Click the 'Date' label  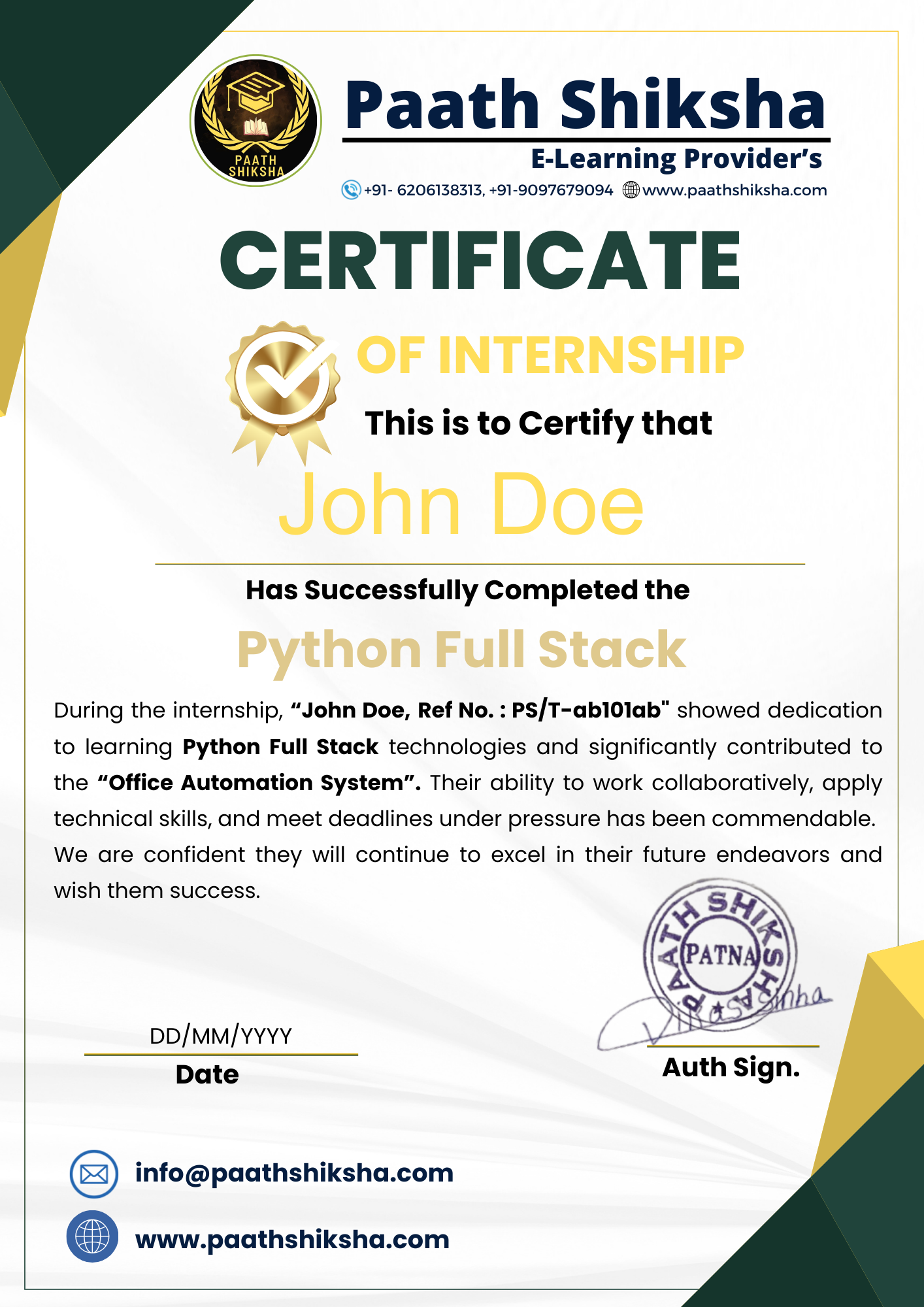pyautogui.click(x=207, y=1075)
